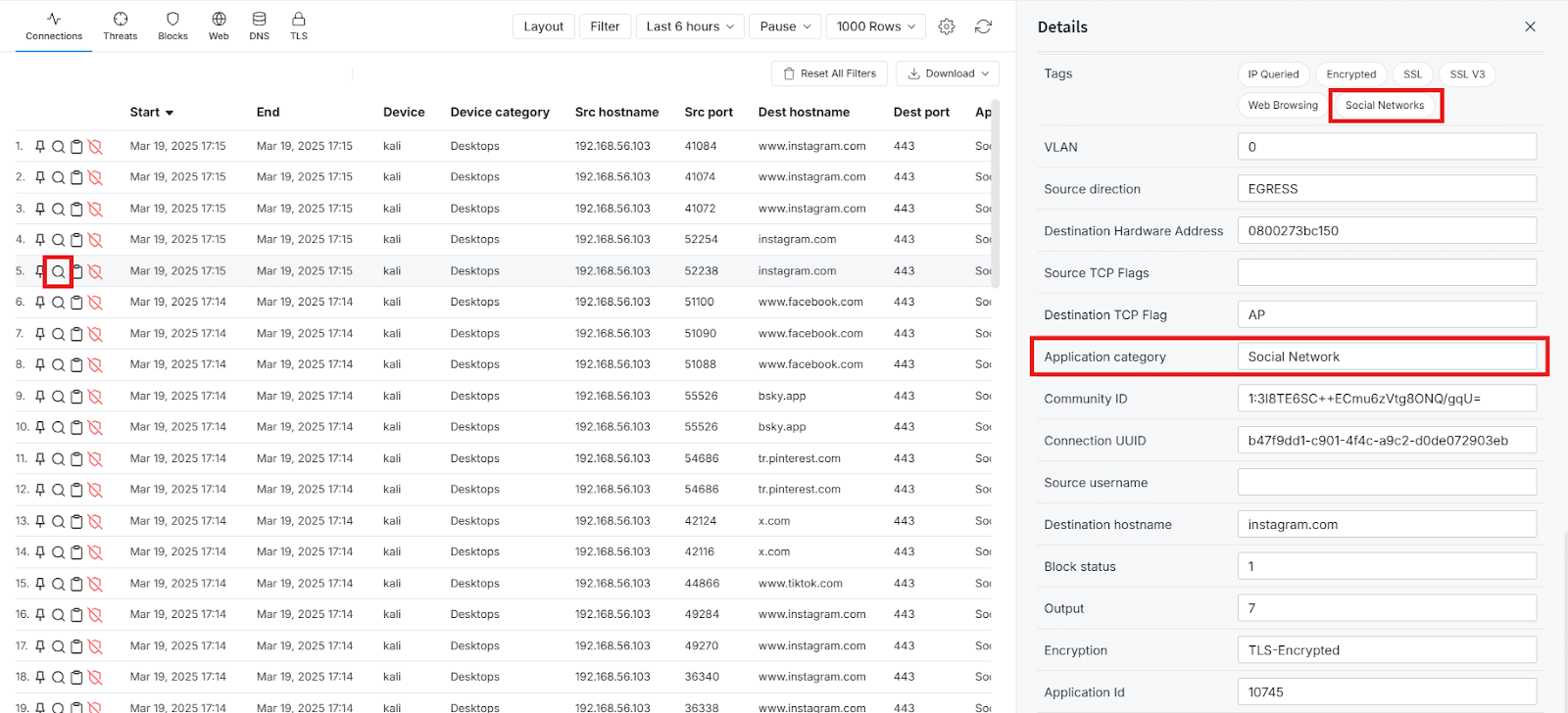Click the Encryption TLS-Encrypted field

pyautogui.click(x=1387, y=650)
